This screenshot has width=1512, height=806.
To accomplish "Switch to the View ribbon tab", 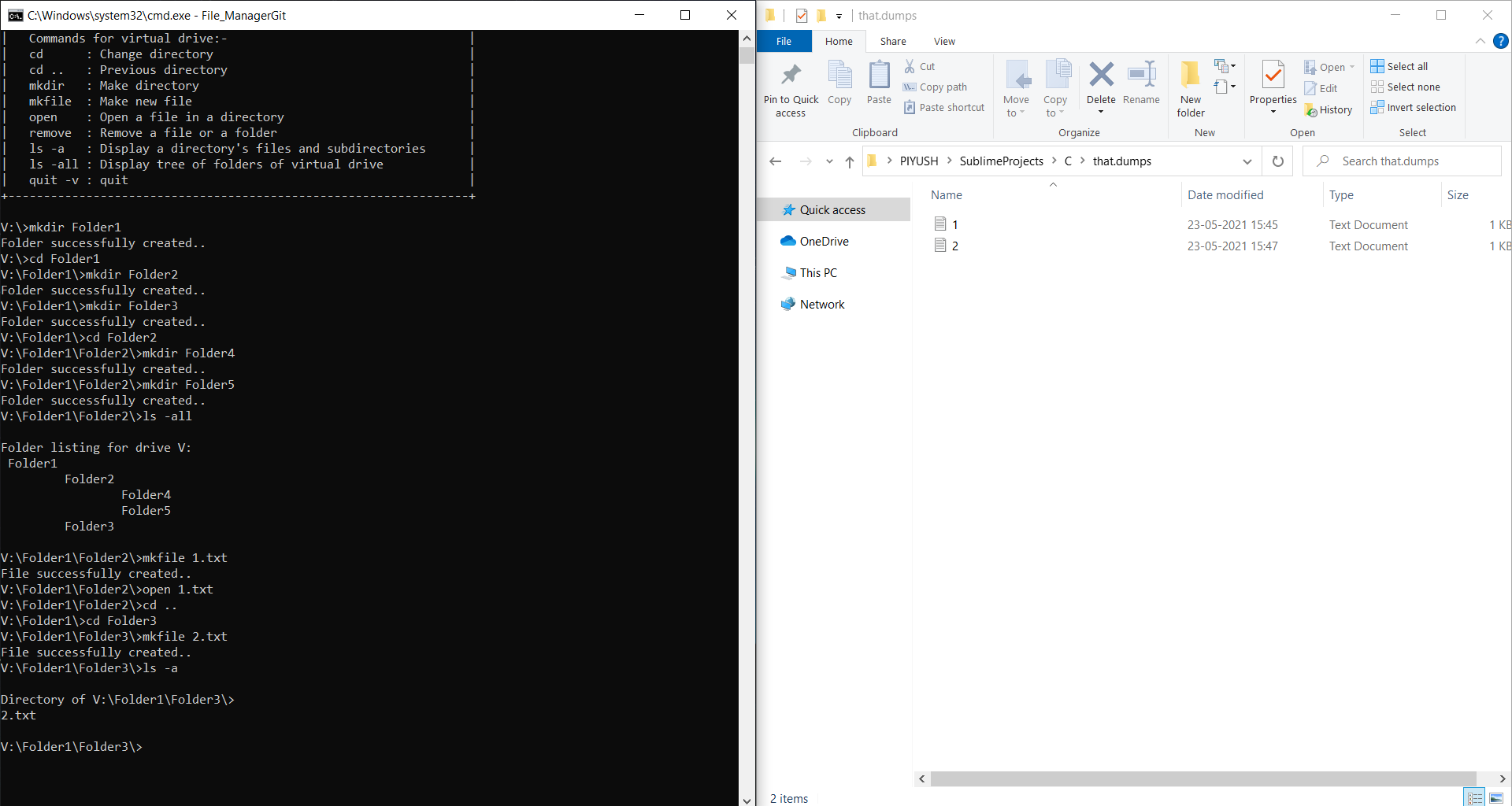I will click(x=944, y=42).
